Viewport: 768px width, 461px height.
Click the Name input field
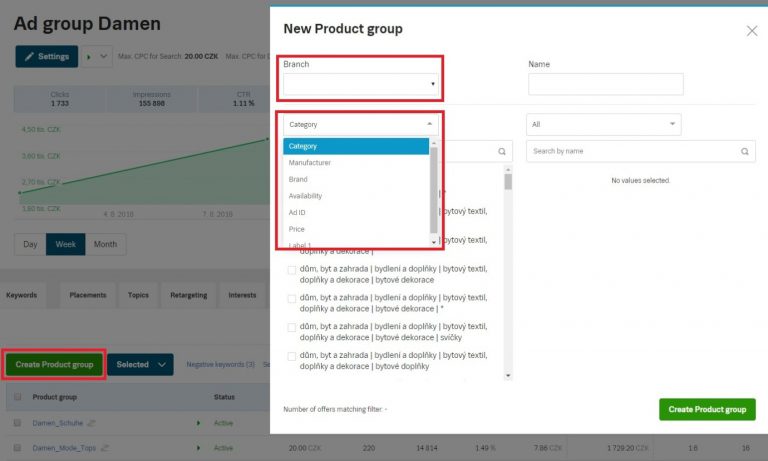[x=605, y=84]
